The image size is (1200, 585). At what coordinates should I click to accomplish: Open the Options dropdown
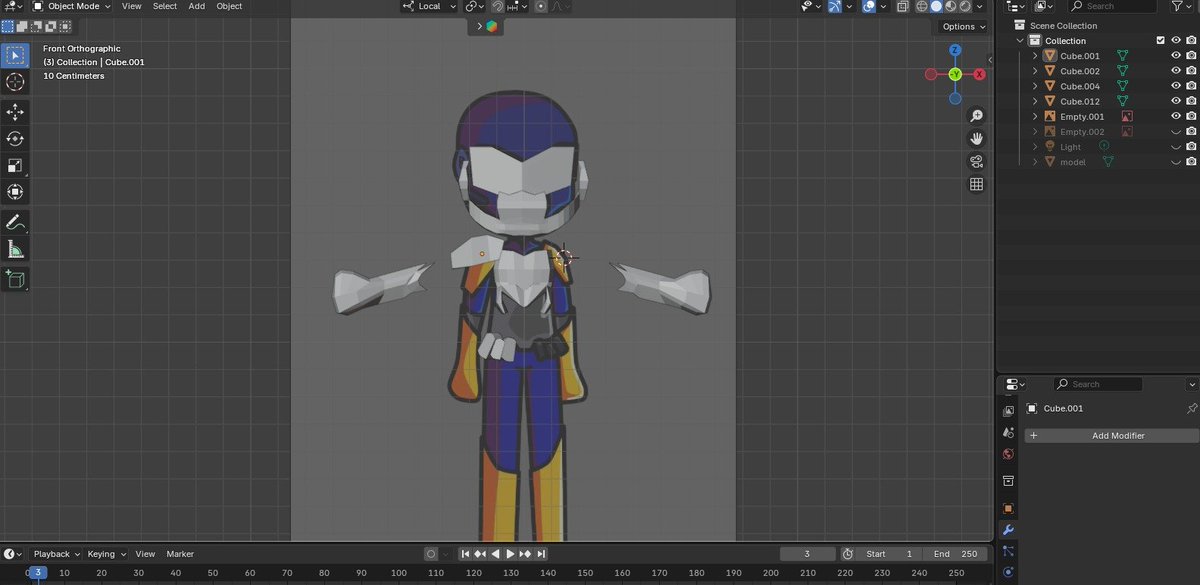pyautogui.click(x=963, y=27)
